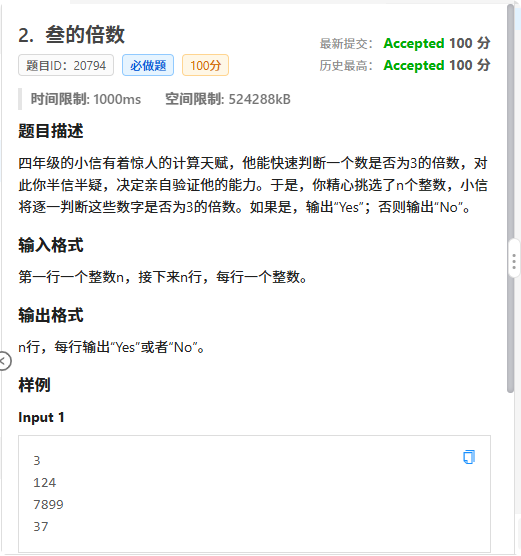This screenshot has height=556, width=521.
Task: Click the vertical scrollbar of problem description
Action: click(510, 199)
